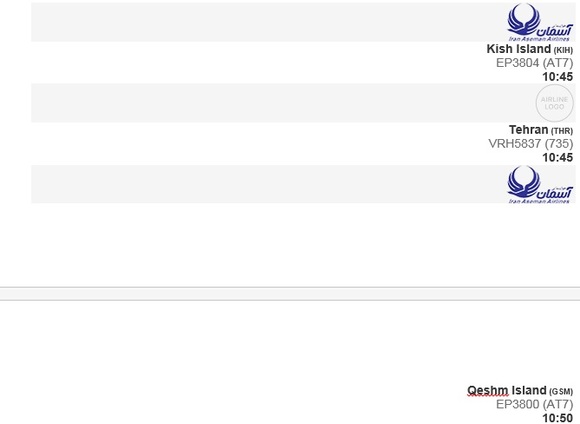Click the (AT7) aircraft type beside EP3804

click(x=558, y=63)
